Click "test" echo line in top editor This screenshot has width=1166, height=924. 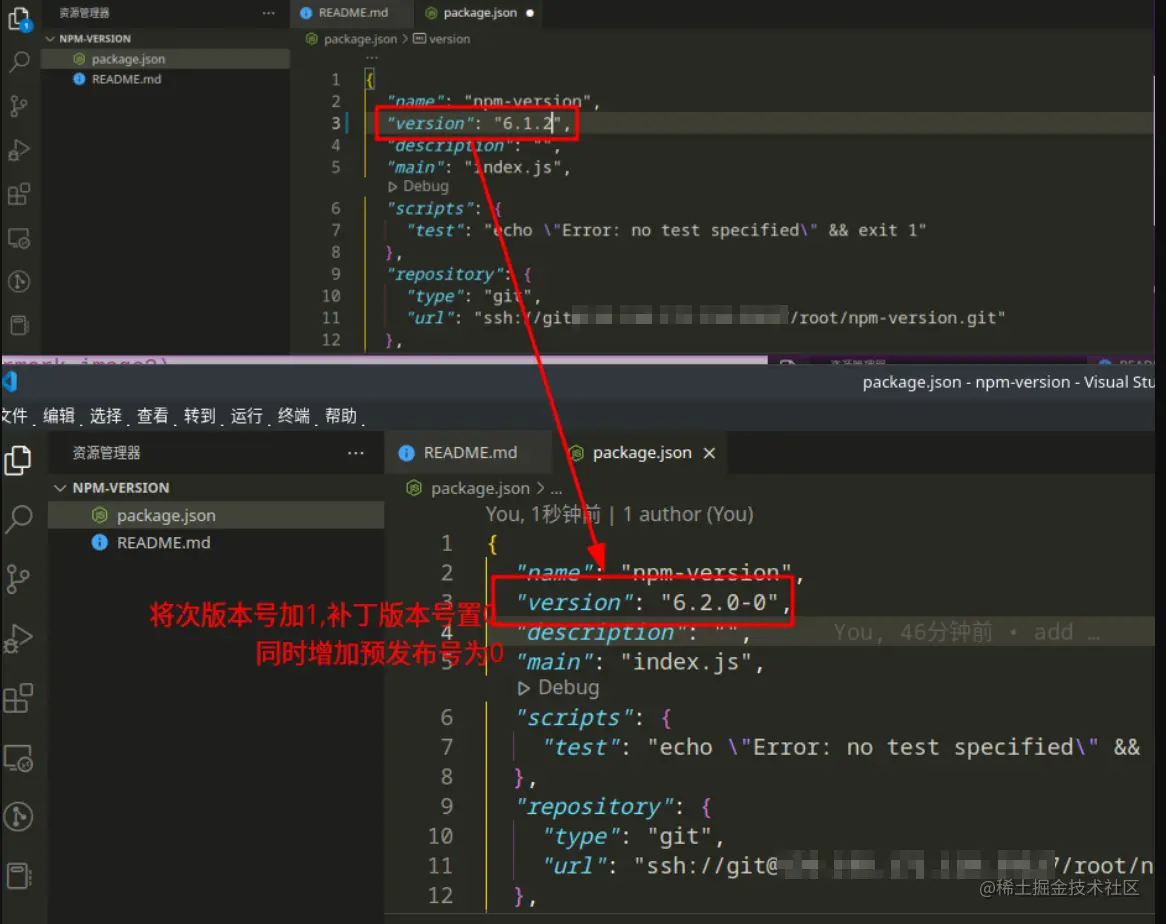pyautogui.click(x=667, y=230)
